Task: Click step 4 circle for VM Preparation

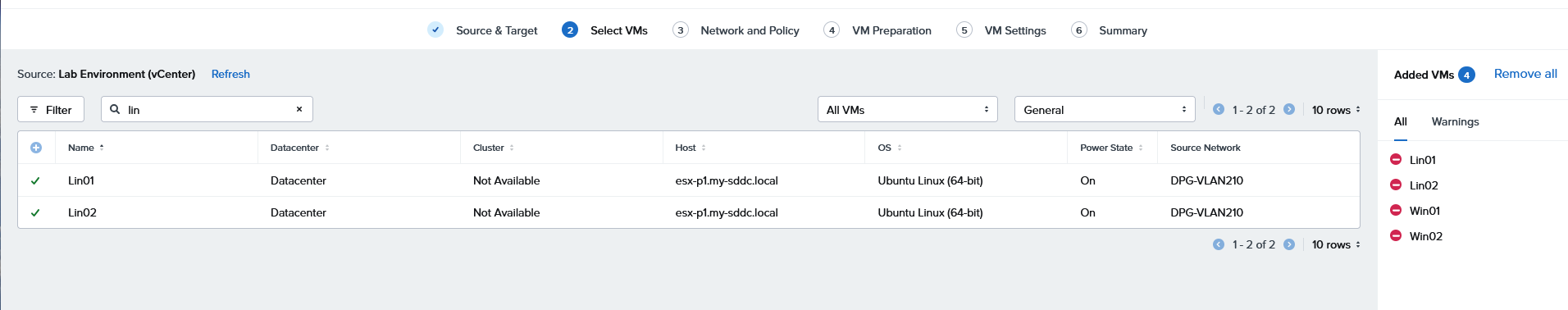Action: click(832, 30)
